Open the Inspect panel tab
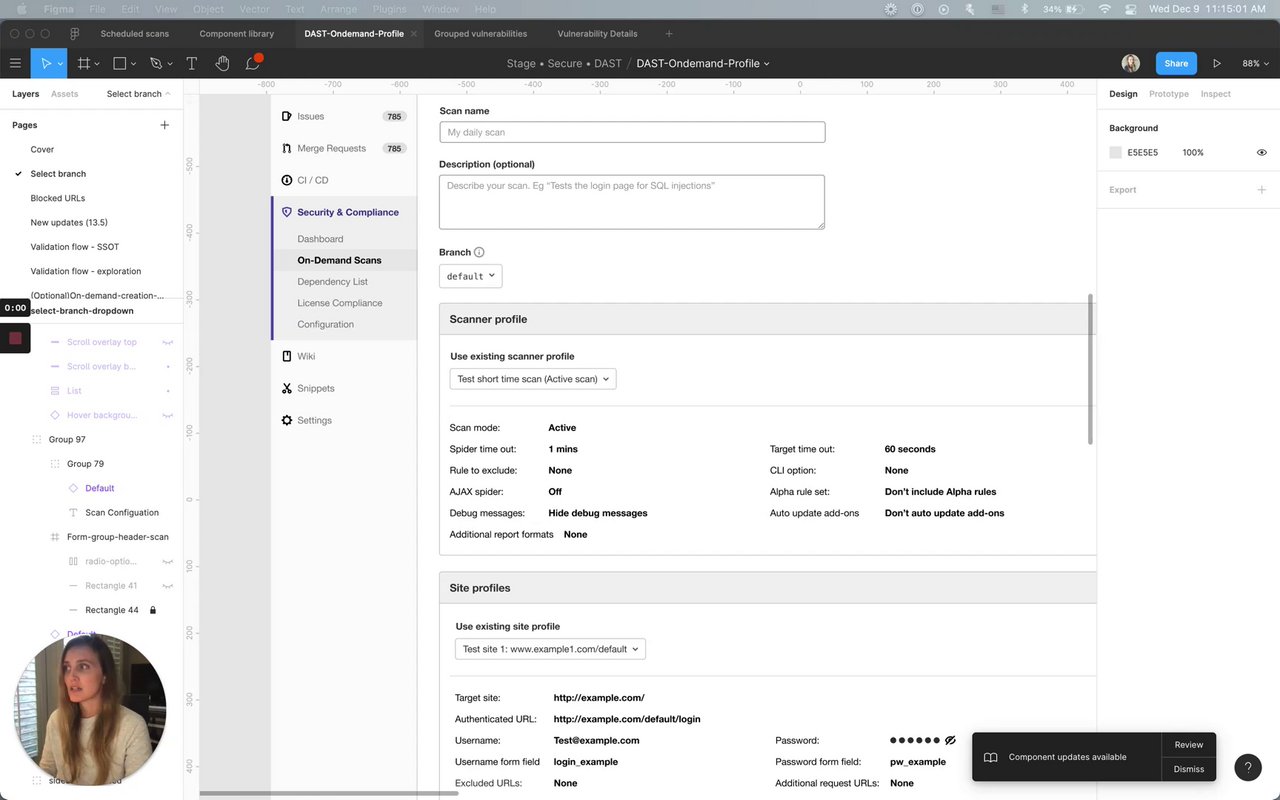Image resolution: width=1280 pixels, height=800 pixels. pos(1216,94)
